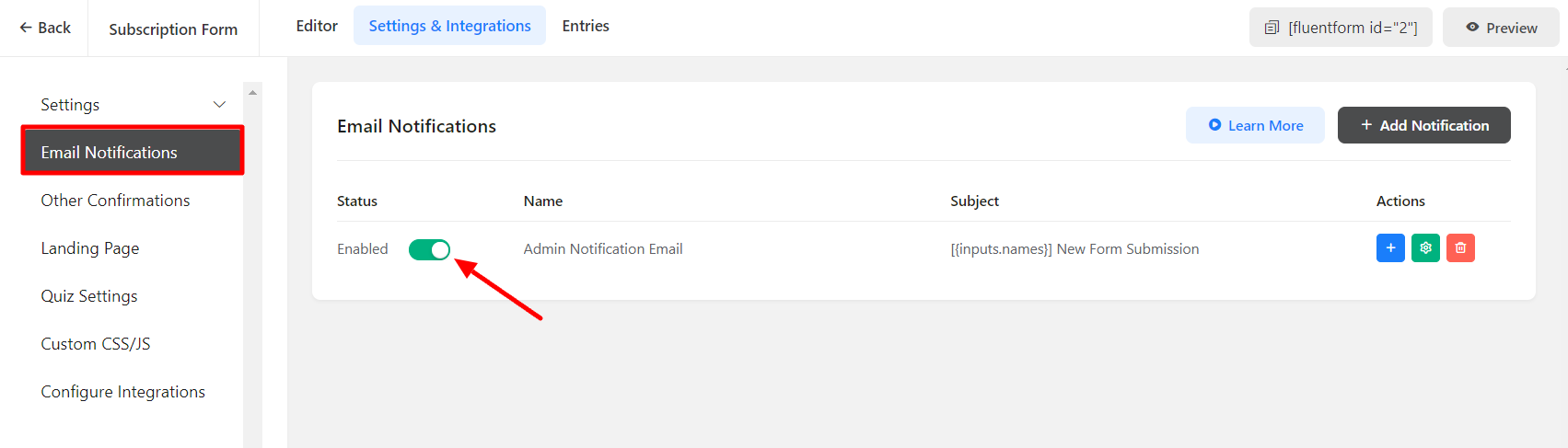Screen dimensions: 1568x448
Task: Open the green notification settings gear icon
Action: click(x=1425, y=248)
